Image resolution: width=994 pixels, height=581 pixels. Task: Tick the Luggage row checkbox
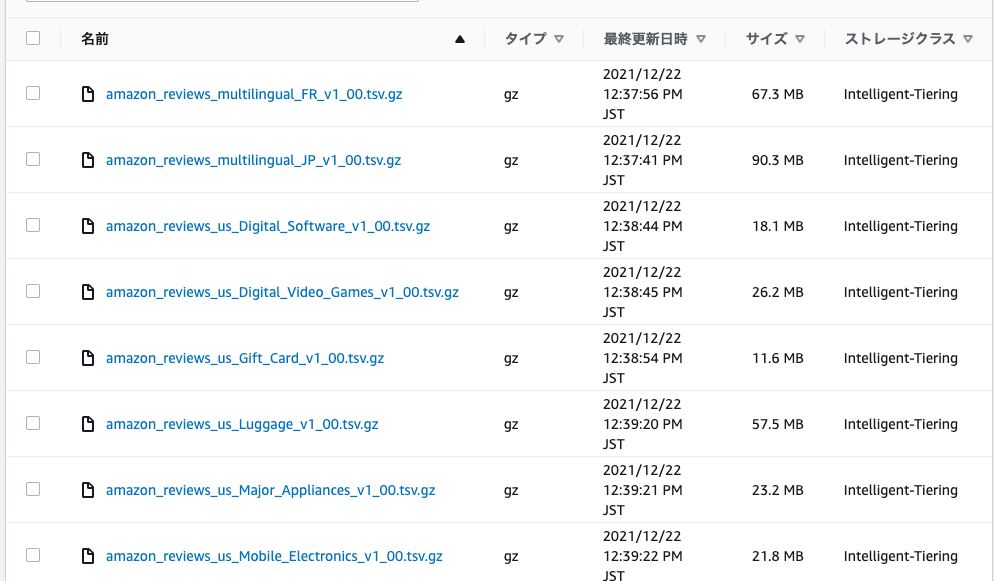(x=33, y=423)
